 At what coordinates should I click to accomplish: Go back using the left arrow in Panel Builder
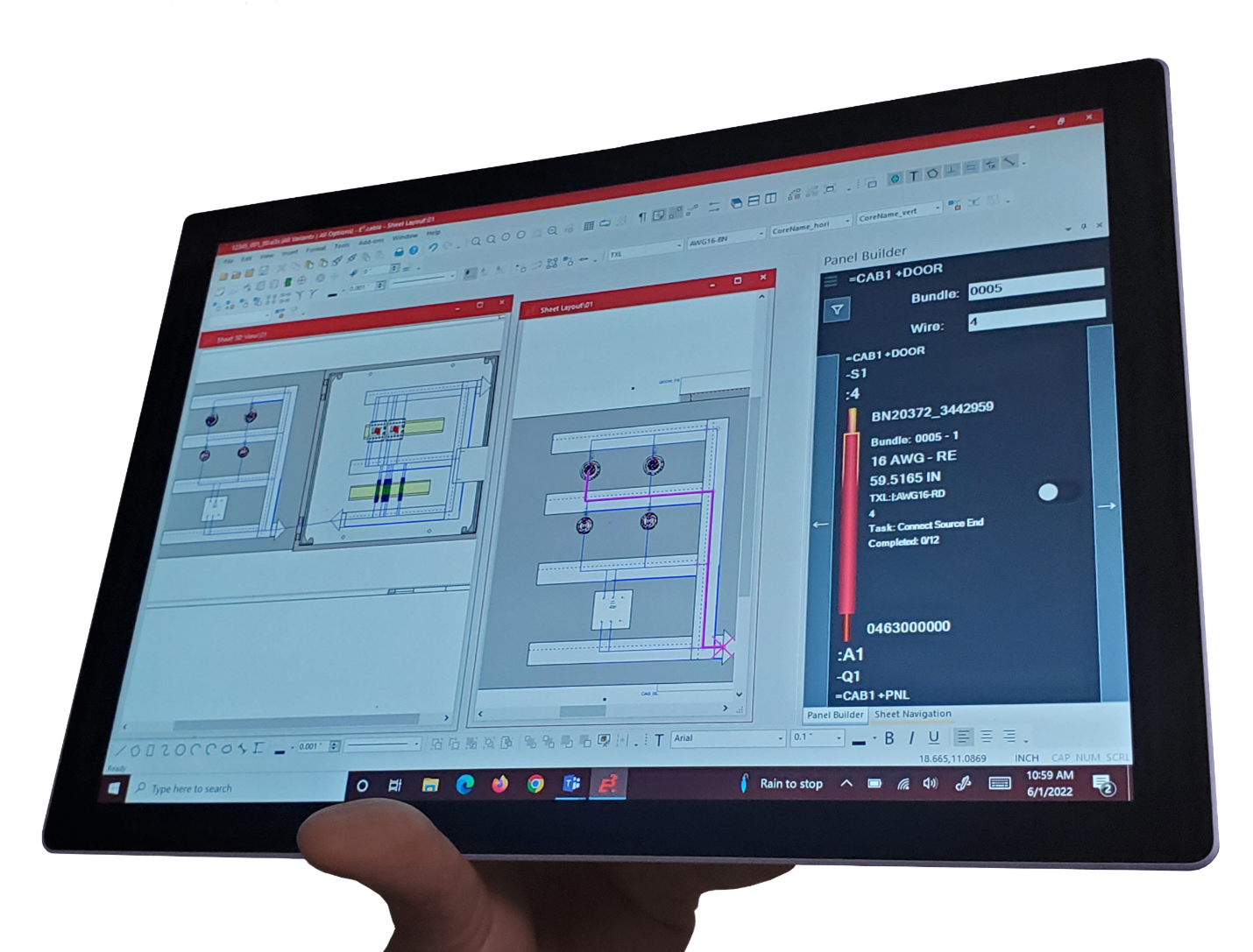coord(818,524)
